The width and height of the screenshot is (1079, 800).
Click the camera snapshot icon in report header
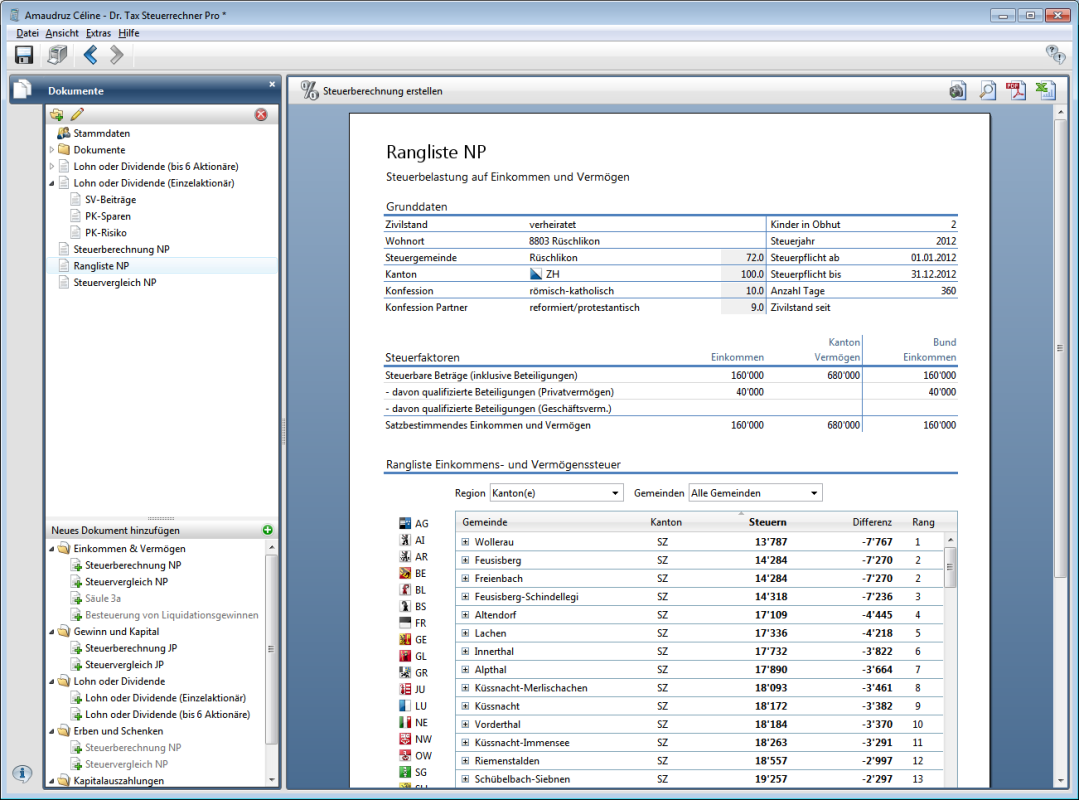click(958, 91)
